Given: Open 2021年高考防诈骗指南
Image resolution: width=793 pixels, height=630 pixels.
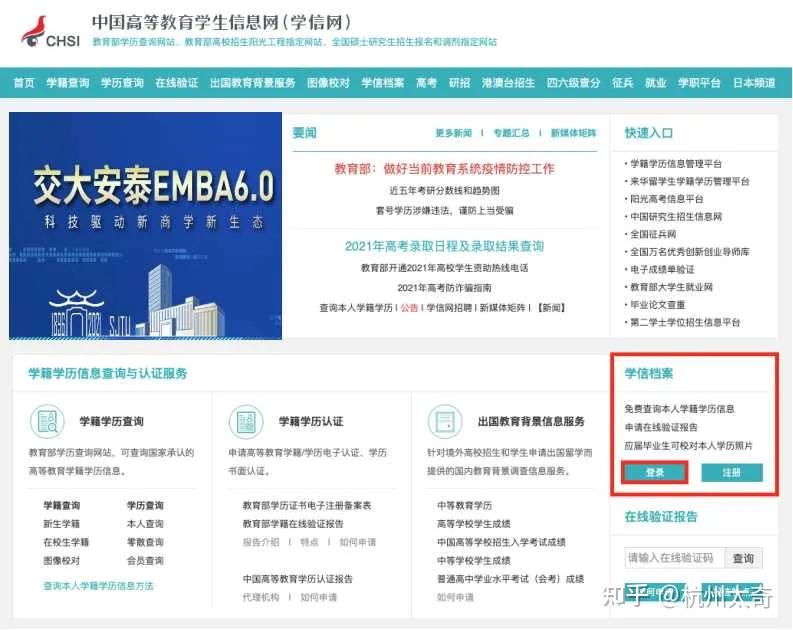Looking at the screenshot, I should pos(445,288).
